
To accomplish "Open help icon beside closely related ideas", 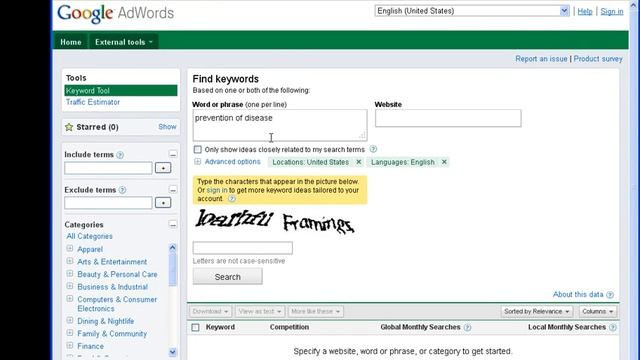I will (x=373, y=149).
